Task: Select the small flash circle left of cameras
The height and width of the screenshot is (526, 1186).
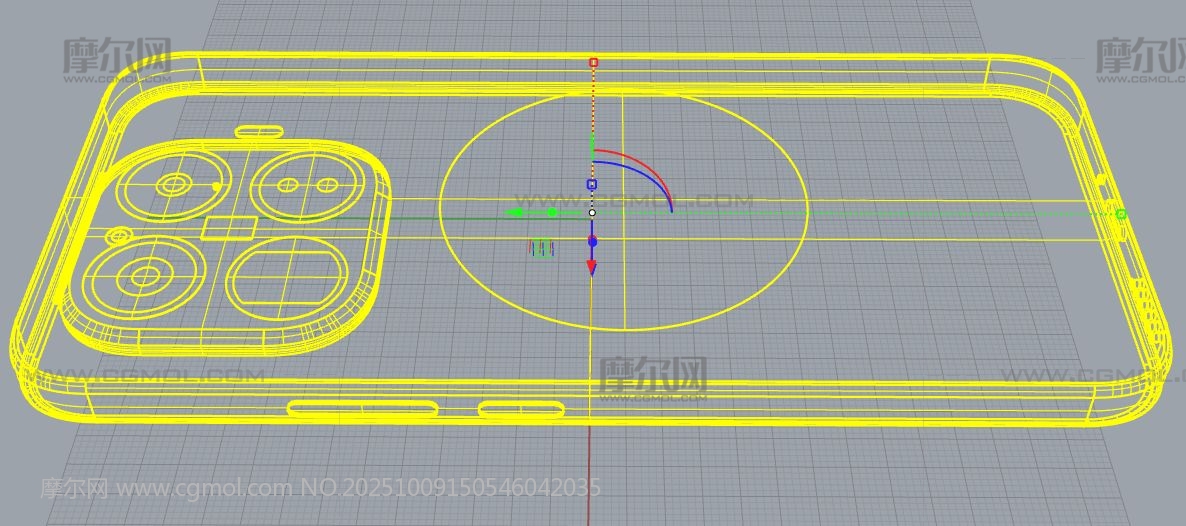Action: click(x=118, y=236)
